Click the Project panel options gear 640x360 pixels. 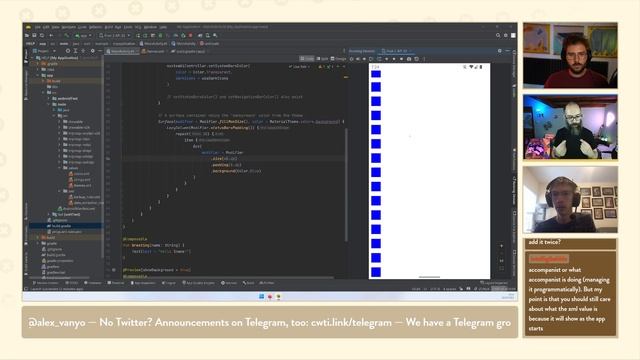93,51
